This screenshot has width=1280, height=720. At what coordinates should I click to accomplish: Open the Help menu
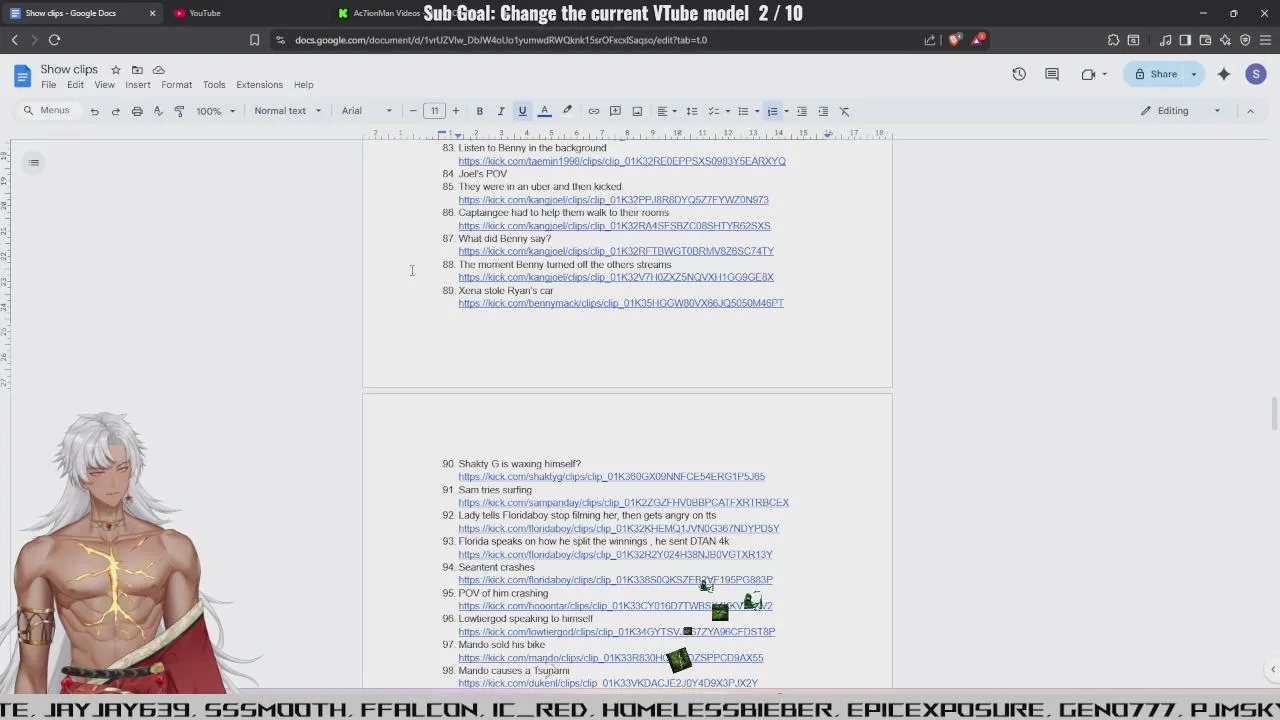coord(303,85)
